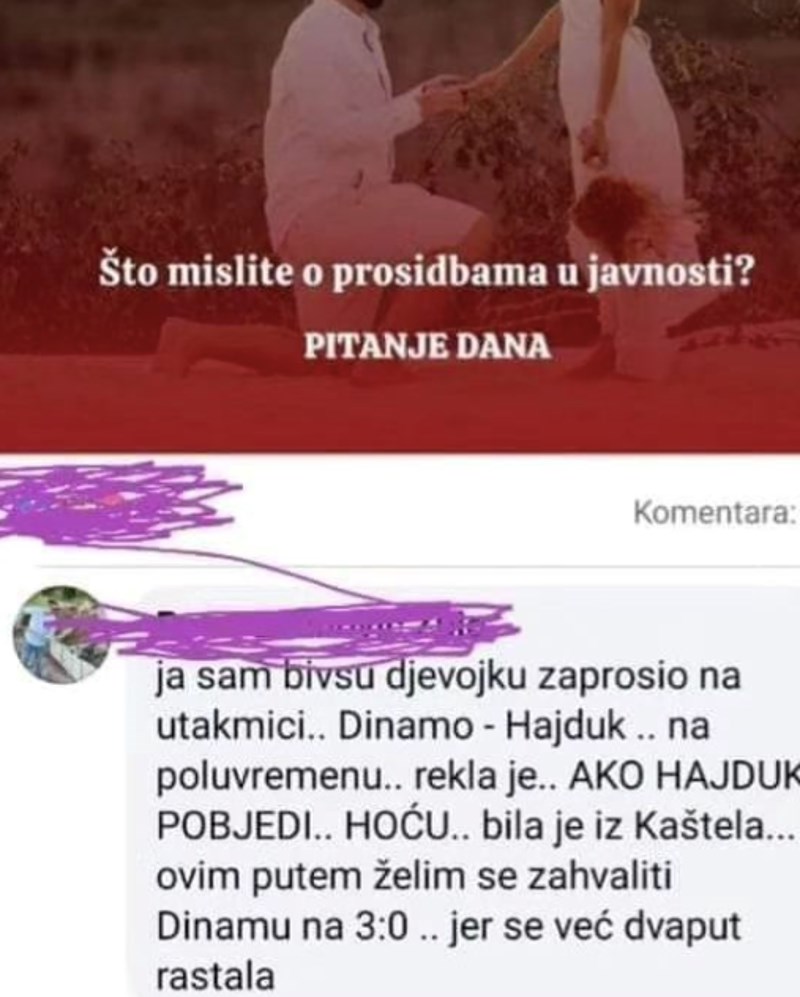The width and height of the screenshot is (800, 997).
Task: Select the PITANJE DANA label
Action: (x=427, y=347)
